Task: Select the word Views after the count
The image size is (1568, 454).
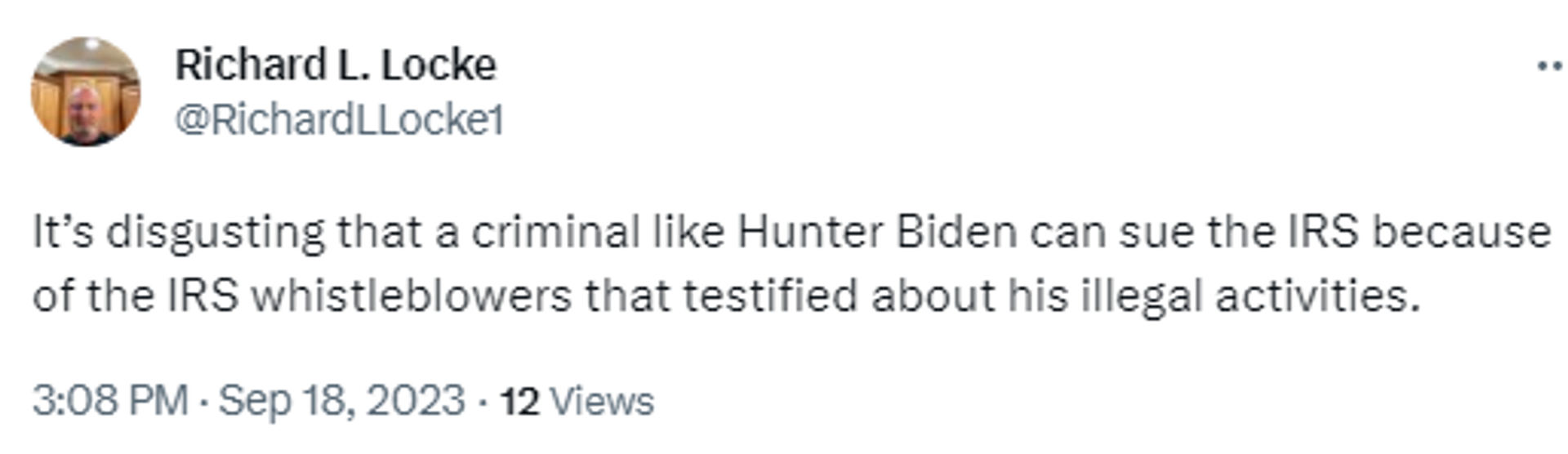Action: [x=602, y=402]
